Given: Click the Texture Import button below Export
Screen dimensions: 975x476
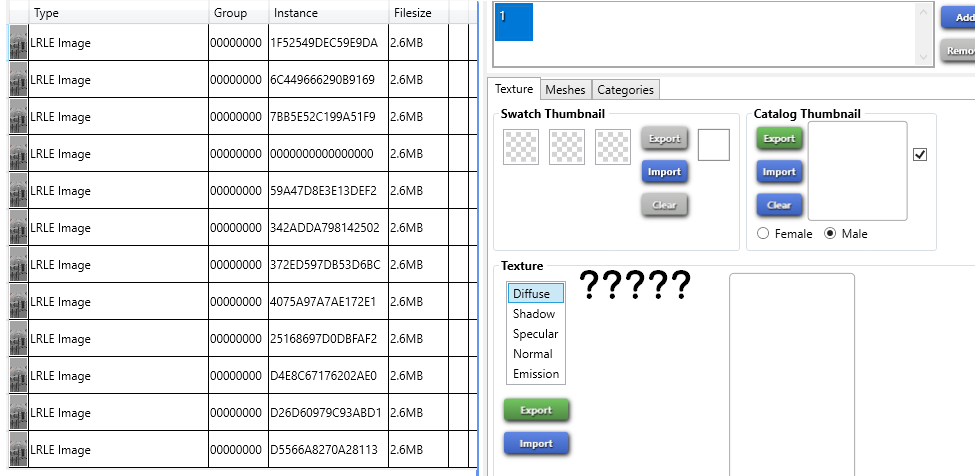Looking at the screenshot, I should [x=536, y=444].
